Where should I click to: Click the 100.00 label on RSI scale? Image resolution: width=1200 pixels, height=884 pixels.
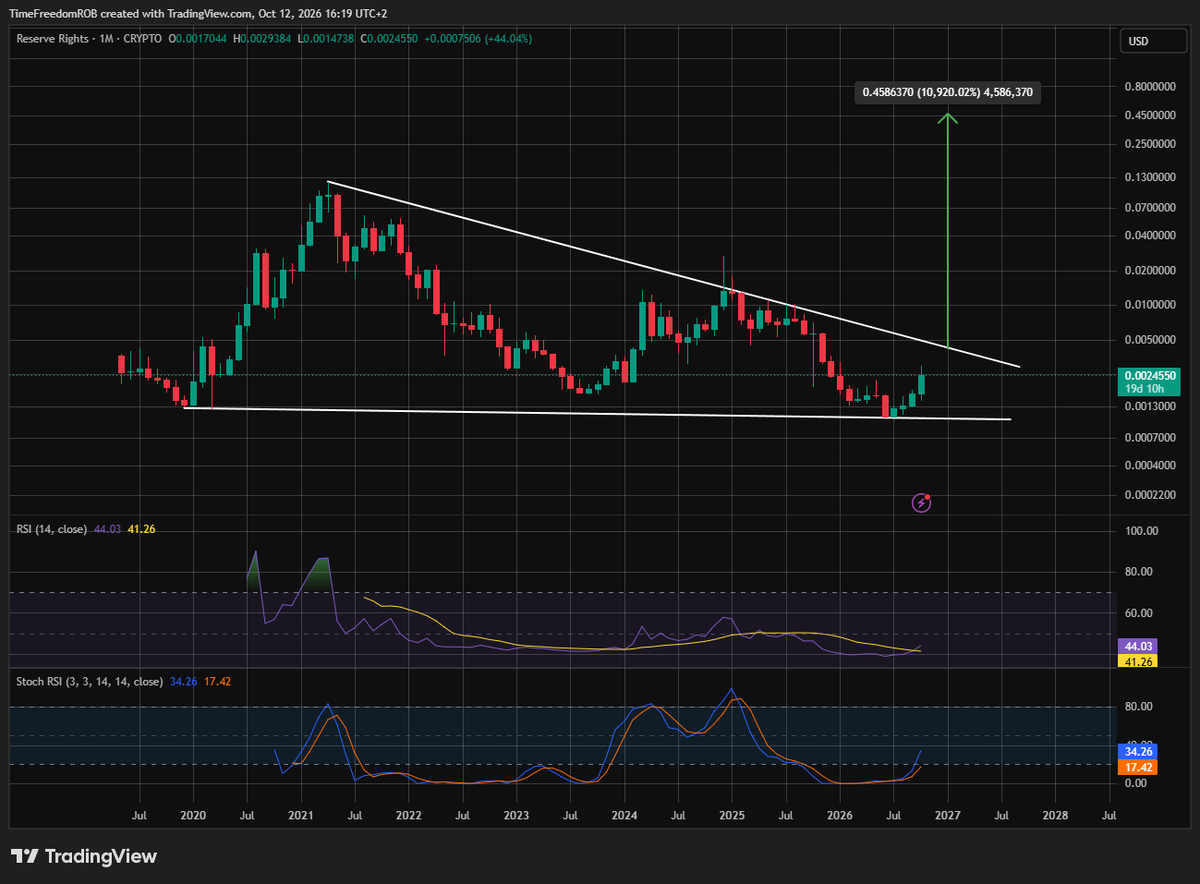tap(1141, 531)
